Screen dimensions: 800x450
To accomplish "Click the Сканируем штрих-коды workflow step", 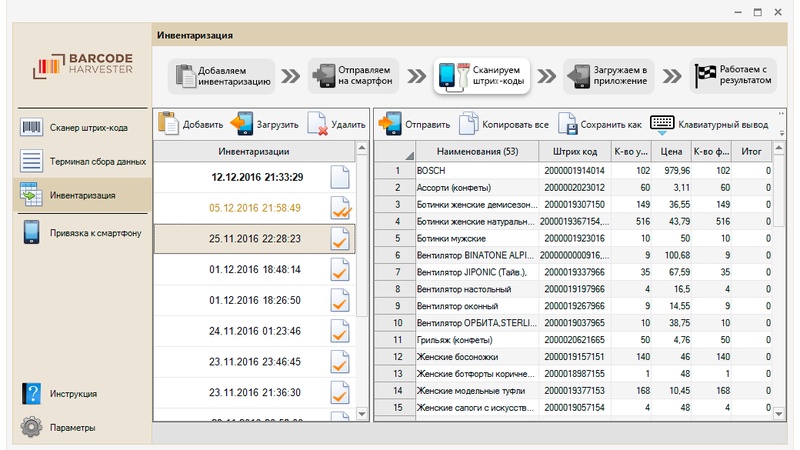I will click(x=481, y=75).
